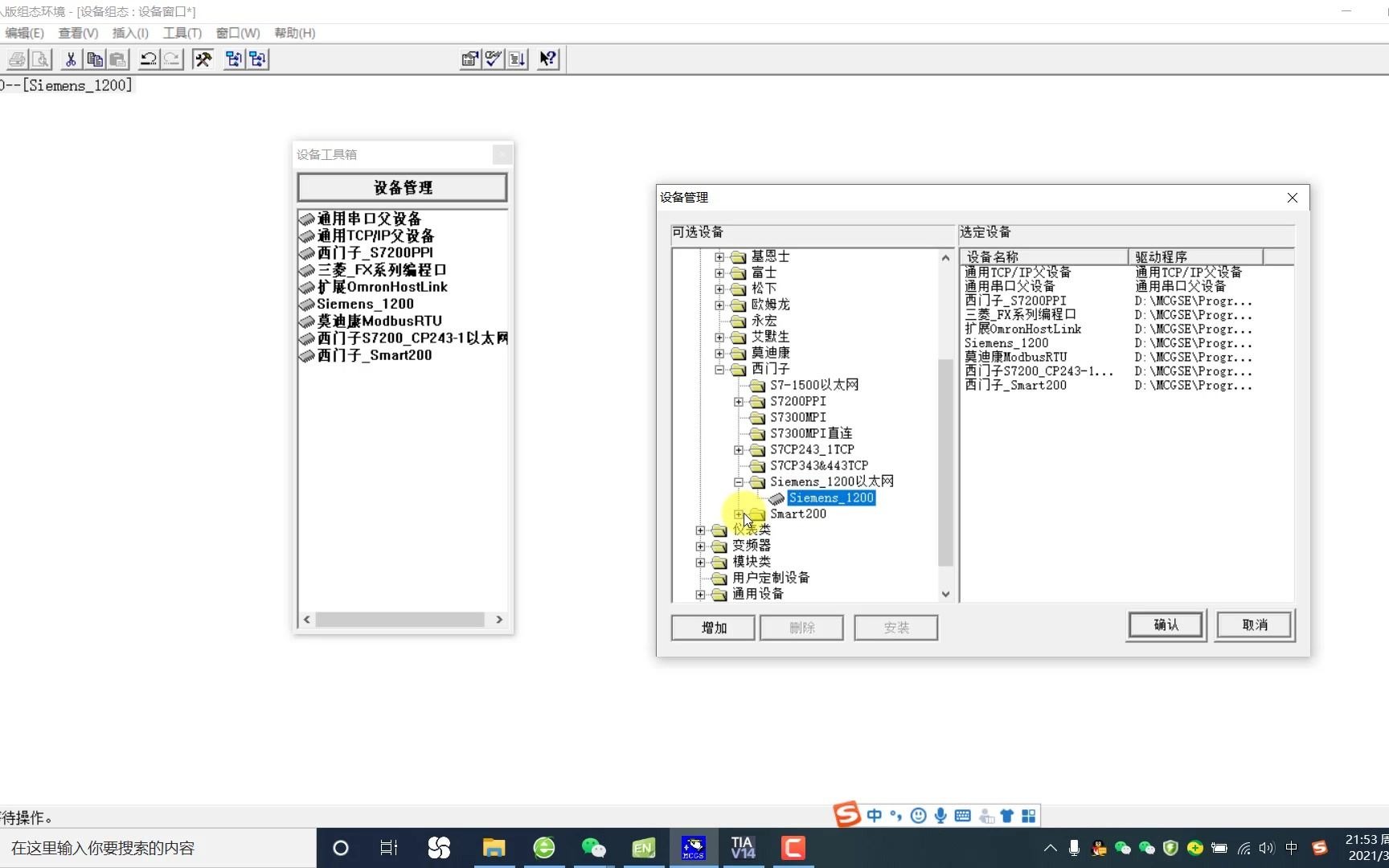Select the Smart200 folder
The image size is (1389, 868).
click(798, 514)
